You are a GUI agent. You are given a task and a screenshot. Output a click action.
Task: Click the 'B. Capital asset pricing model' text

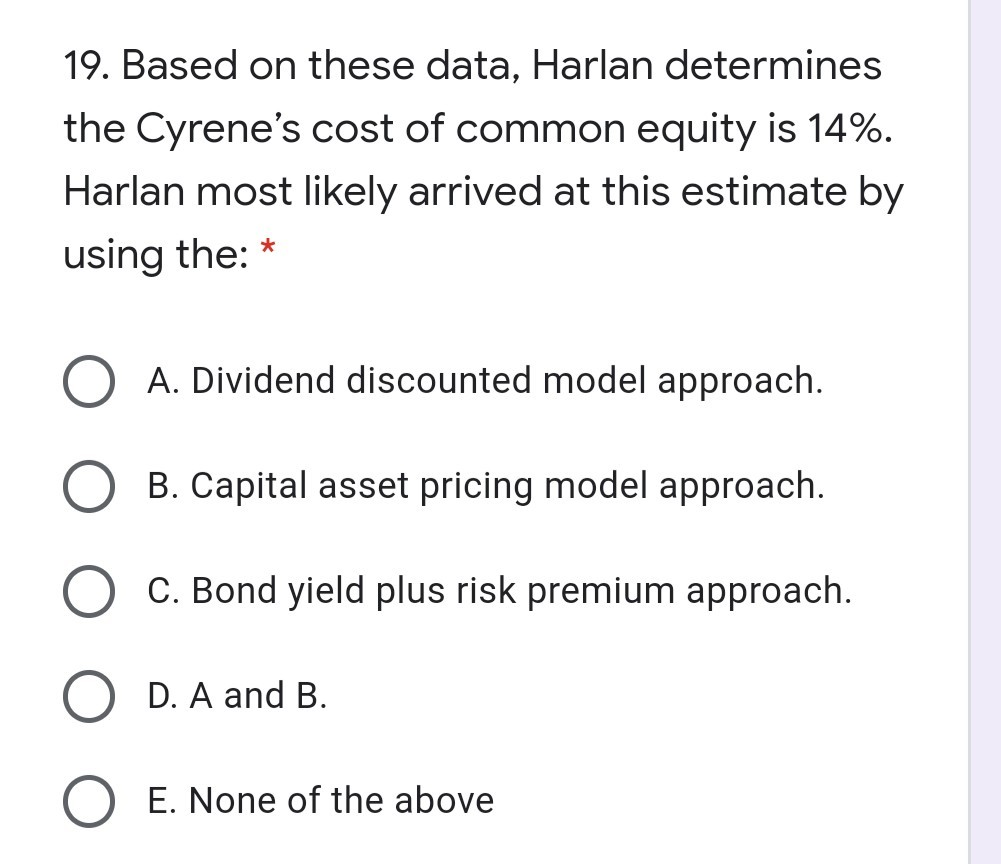[485, 486]
